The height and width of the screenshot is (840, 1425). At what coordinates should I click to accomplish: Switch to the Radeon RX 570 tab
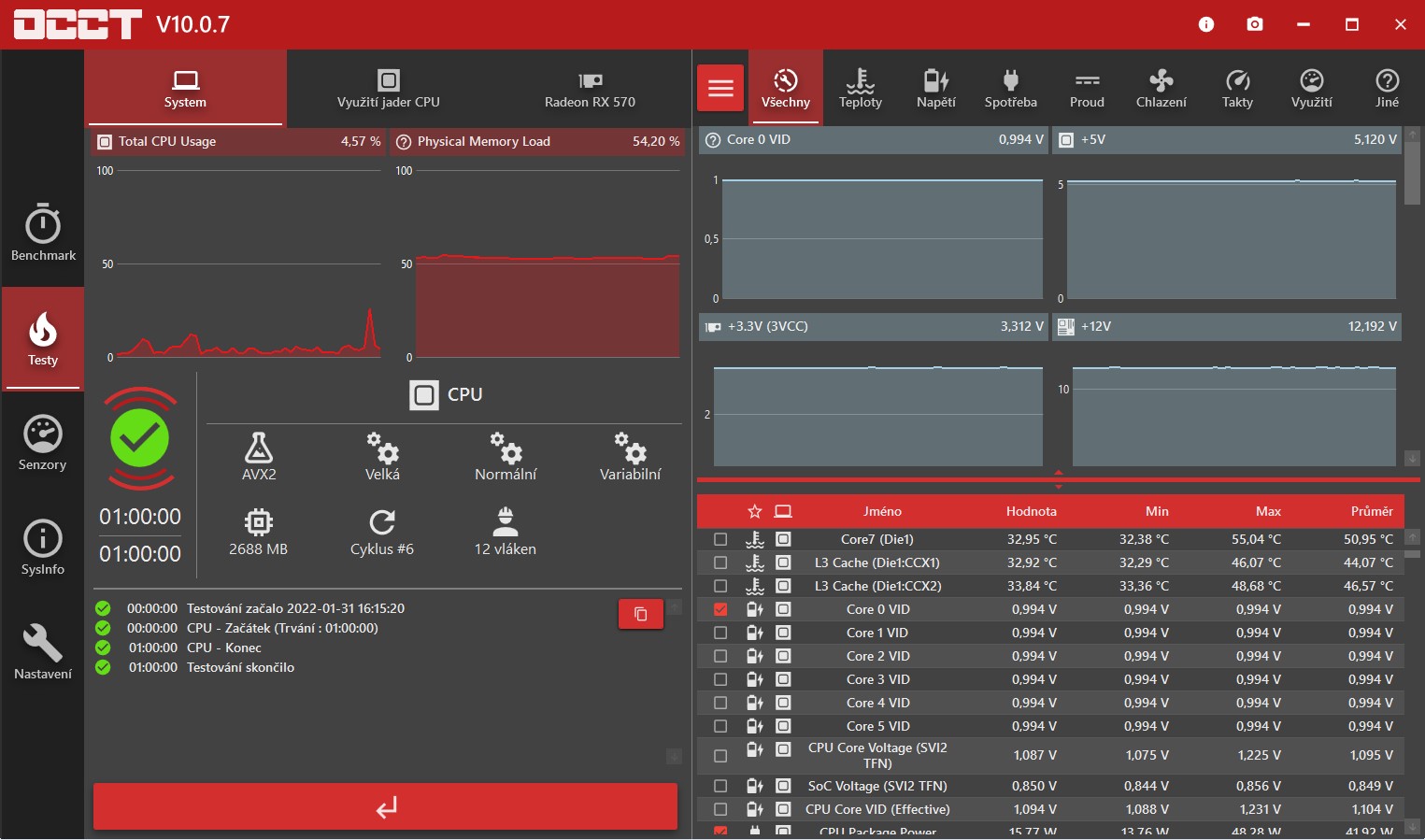click(590, 89)
